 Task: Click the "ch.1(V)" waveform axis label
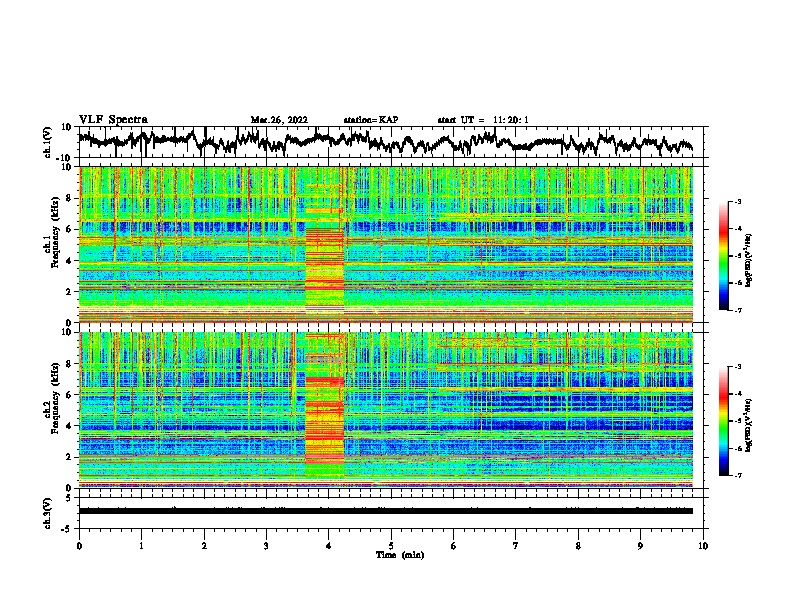[x=48, y=142]
